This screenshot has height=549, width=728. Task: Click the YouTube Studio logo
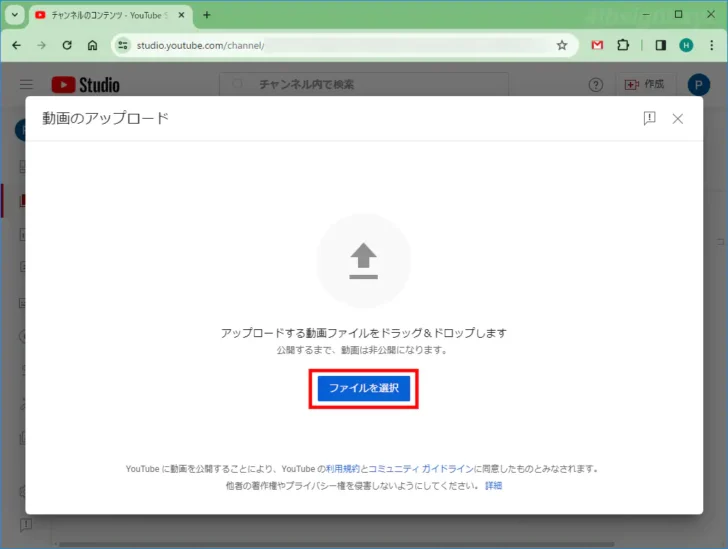85,85
